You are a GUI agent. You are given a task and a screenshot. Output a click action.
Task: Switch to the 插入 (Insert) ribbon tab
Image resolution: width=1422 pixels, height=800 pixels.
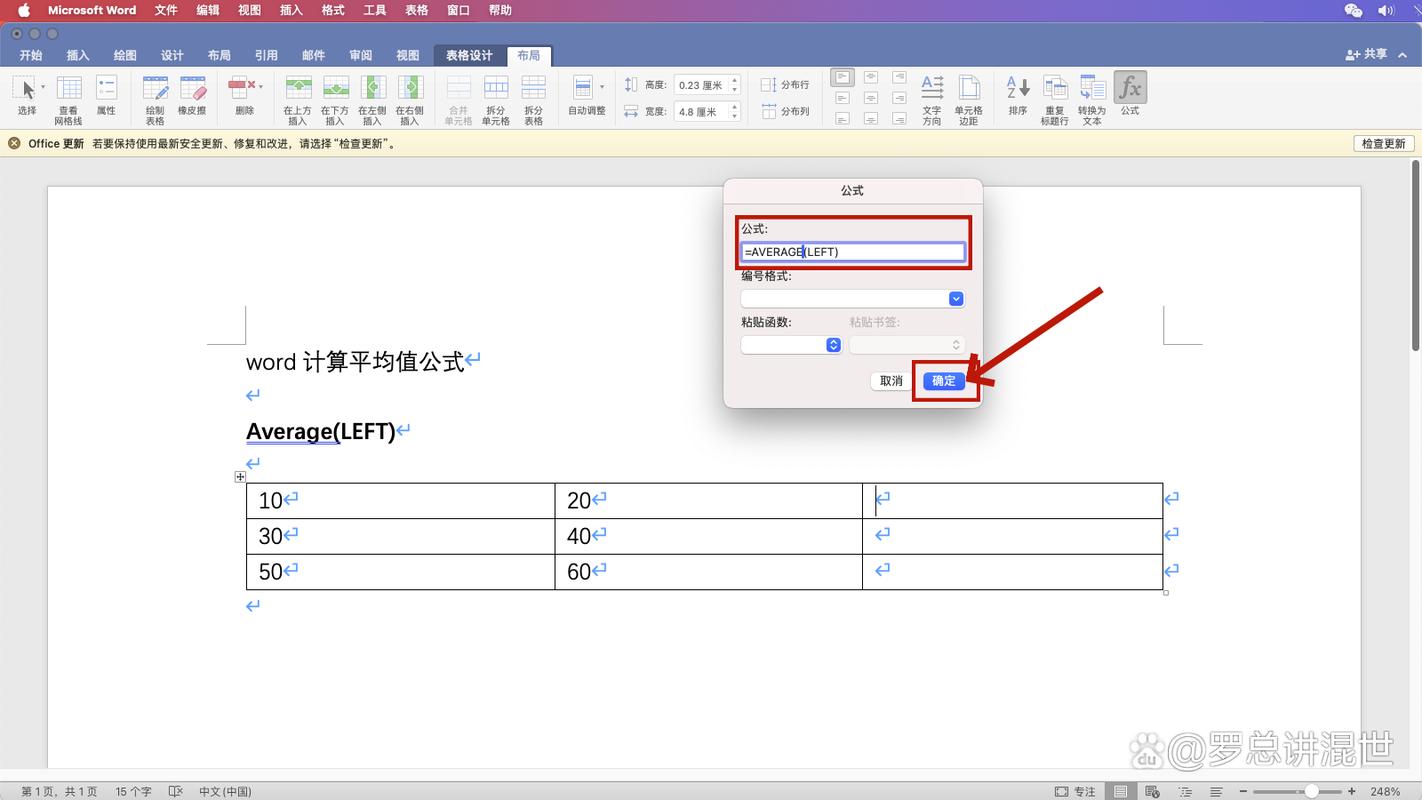click(x=78, y=56)
